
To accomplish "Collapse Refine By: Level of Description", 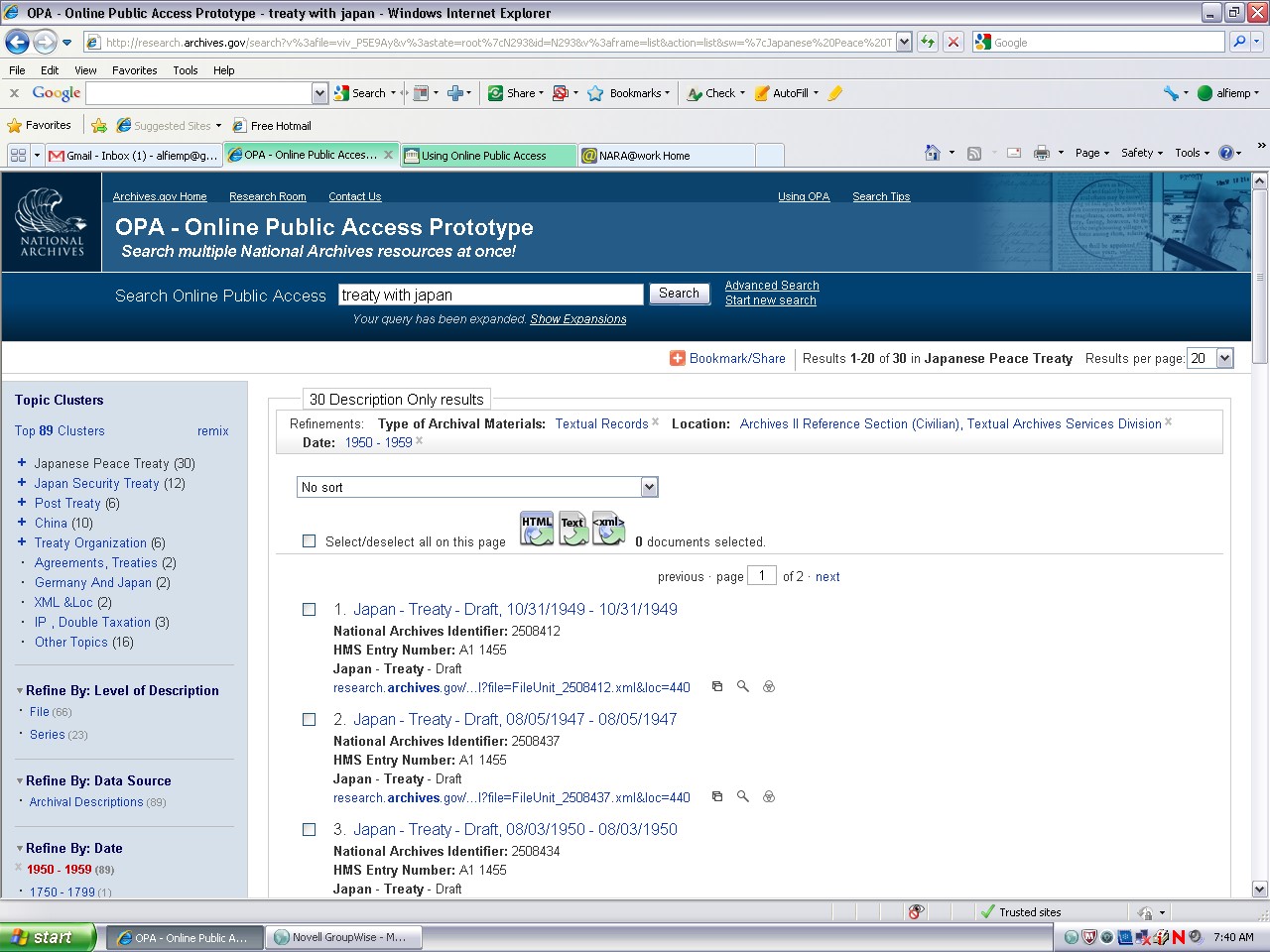I will tap(20, 691).
